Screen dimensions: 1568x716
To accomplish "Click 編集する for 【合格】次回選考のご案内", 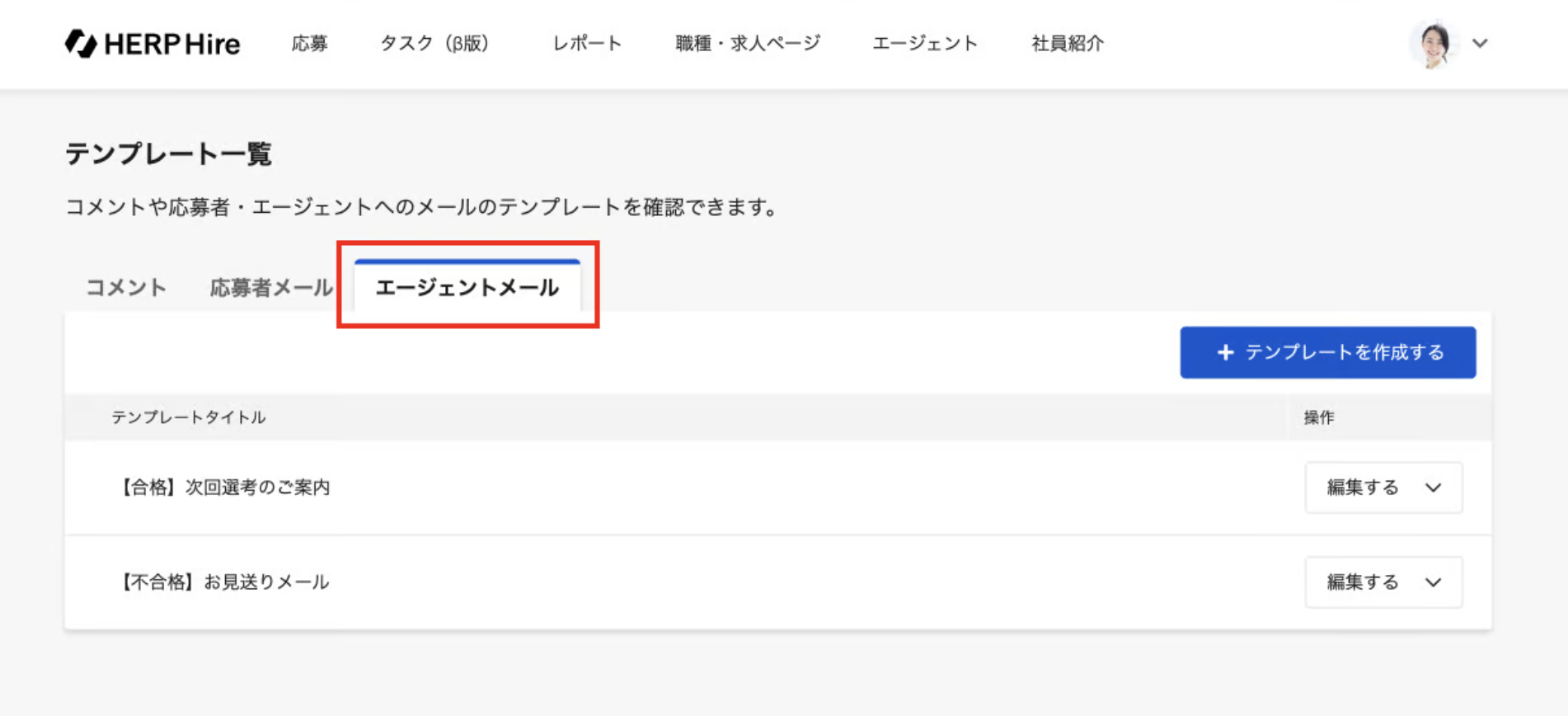I will [1362, 488].
